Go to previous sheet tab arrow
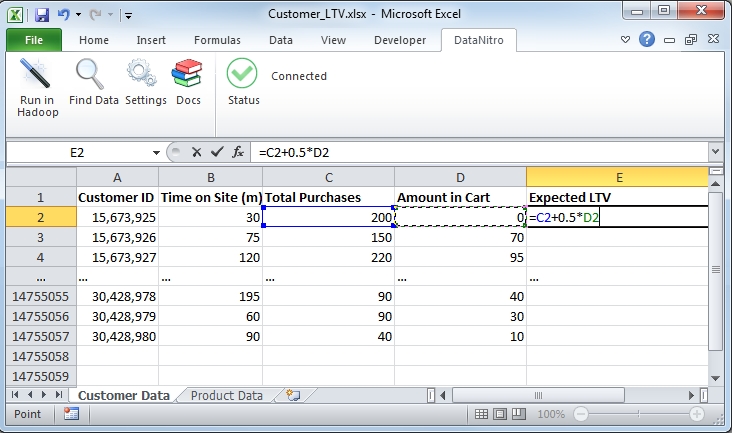The height and width of the screenshot is (433, 732). [x=30, y=395]
